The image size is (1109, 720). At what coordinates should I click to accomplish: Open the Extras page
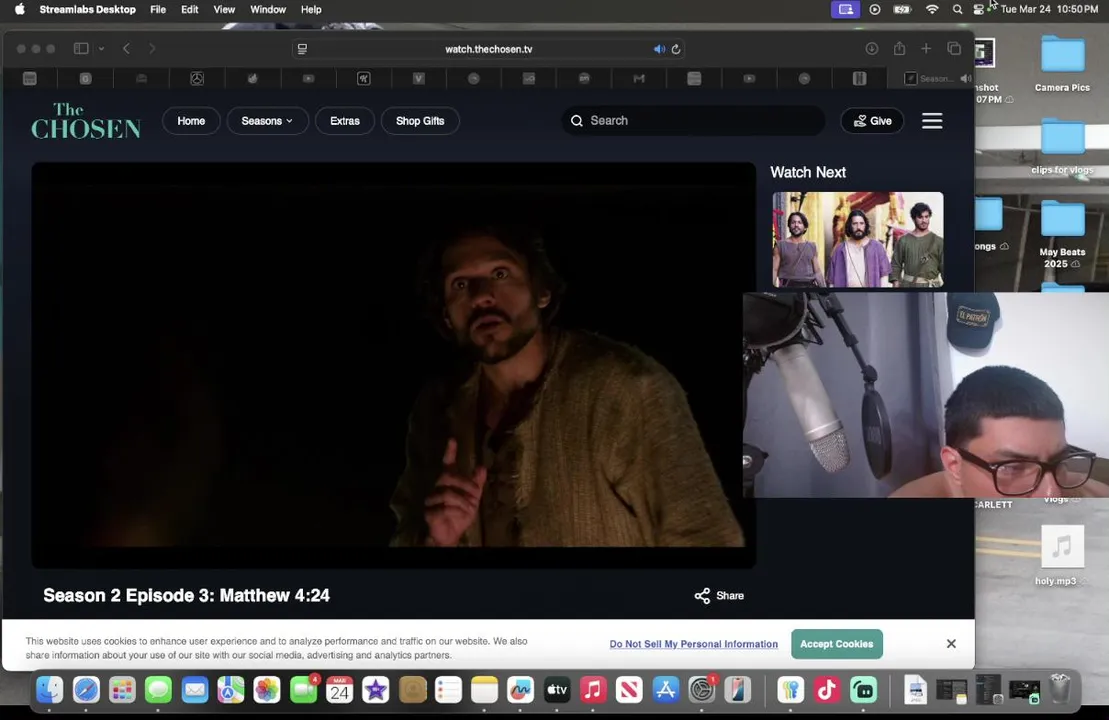point(344,121)
